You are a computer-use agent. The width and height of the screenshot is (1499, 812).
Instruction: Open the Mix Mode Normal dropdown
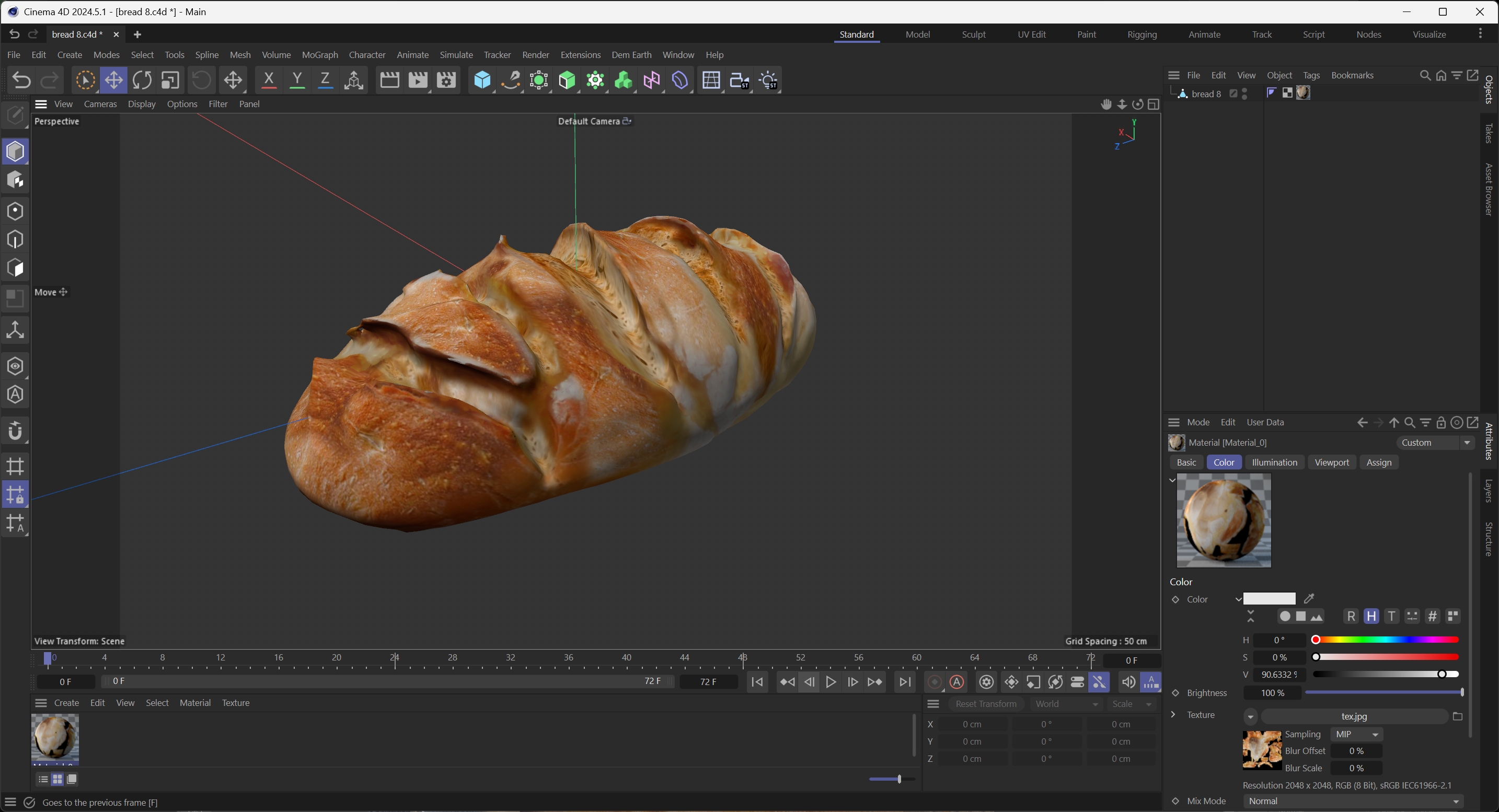1354,801
